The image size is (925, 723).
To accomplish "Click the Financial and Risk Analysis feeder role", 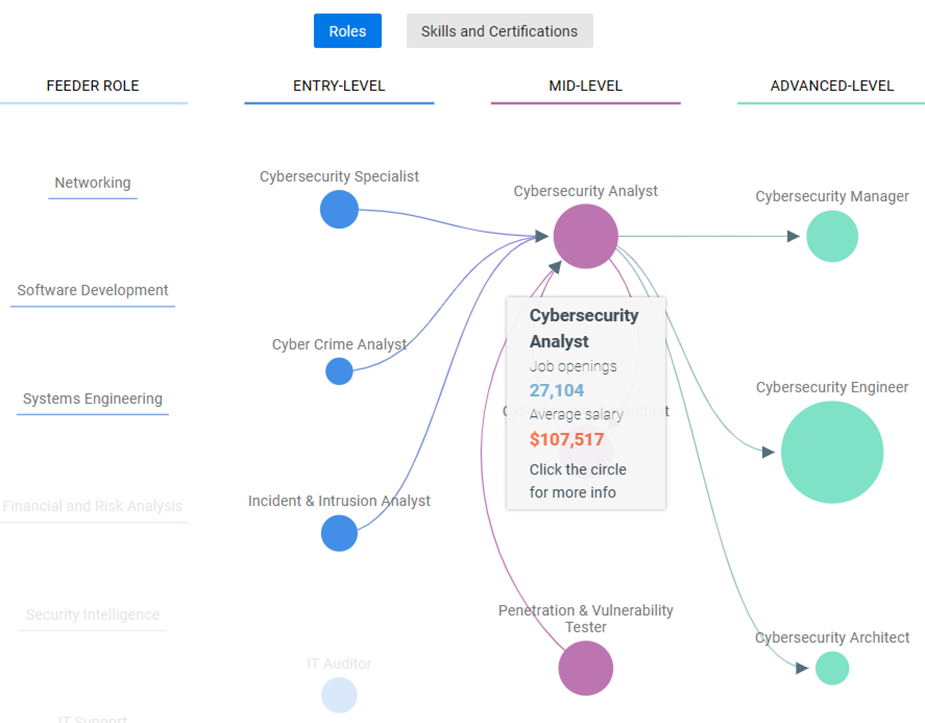I will 93,507.
